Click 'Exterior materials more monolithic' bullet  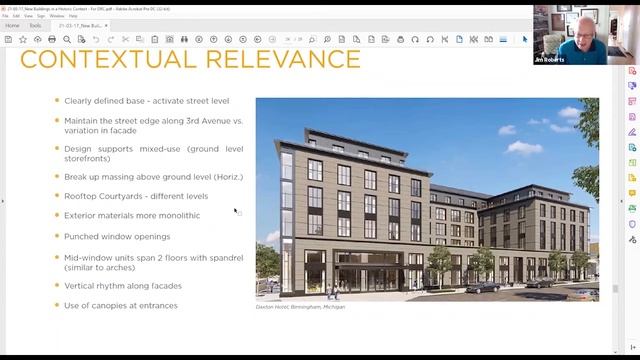point(132,216)
